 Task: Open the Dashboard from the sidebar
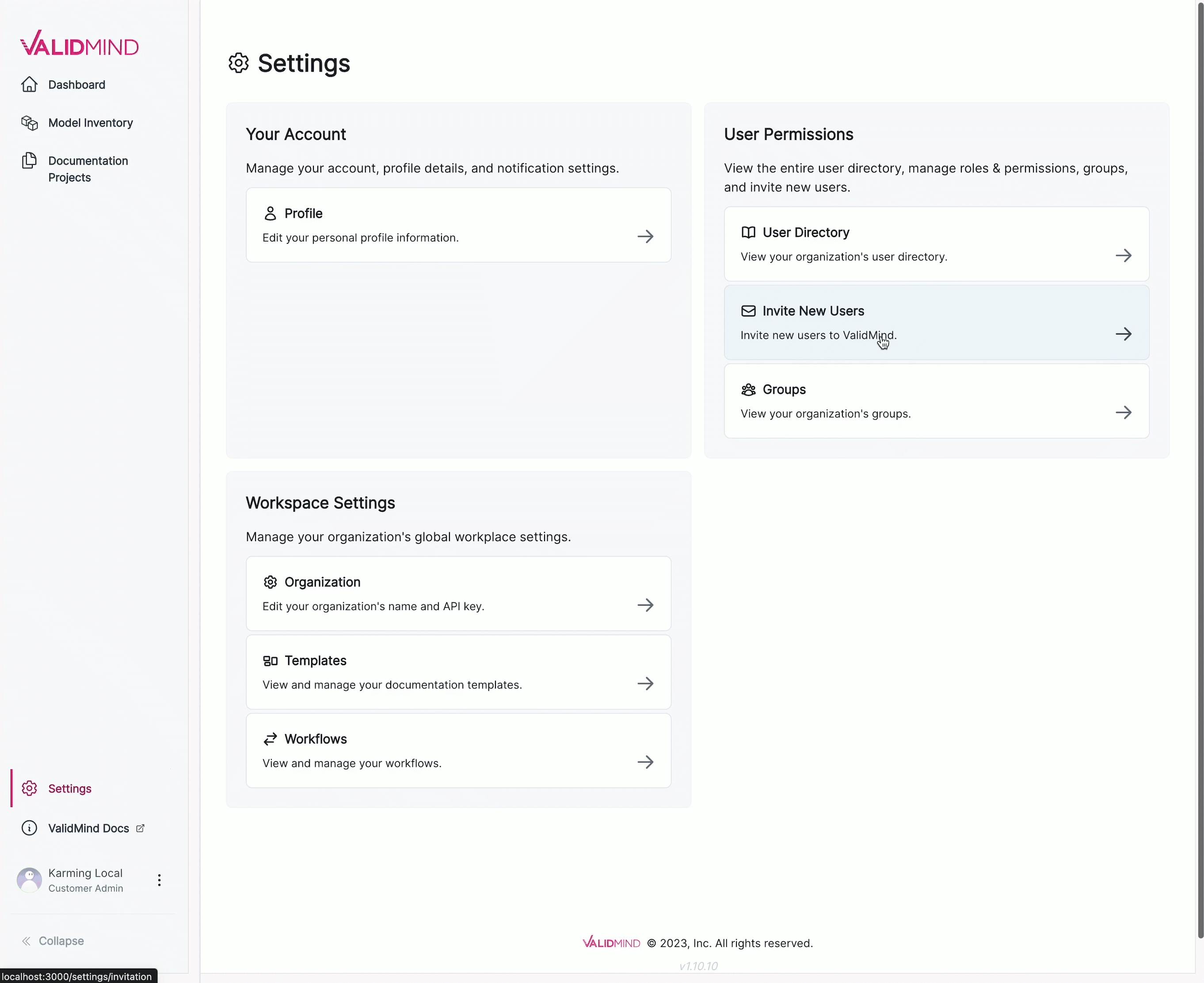(76, 84)
